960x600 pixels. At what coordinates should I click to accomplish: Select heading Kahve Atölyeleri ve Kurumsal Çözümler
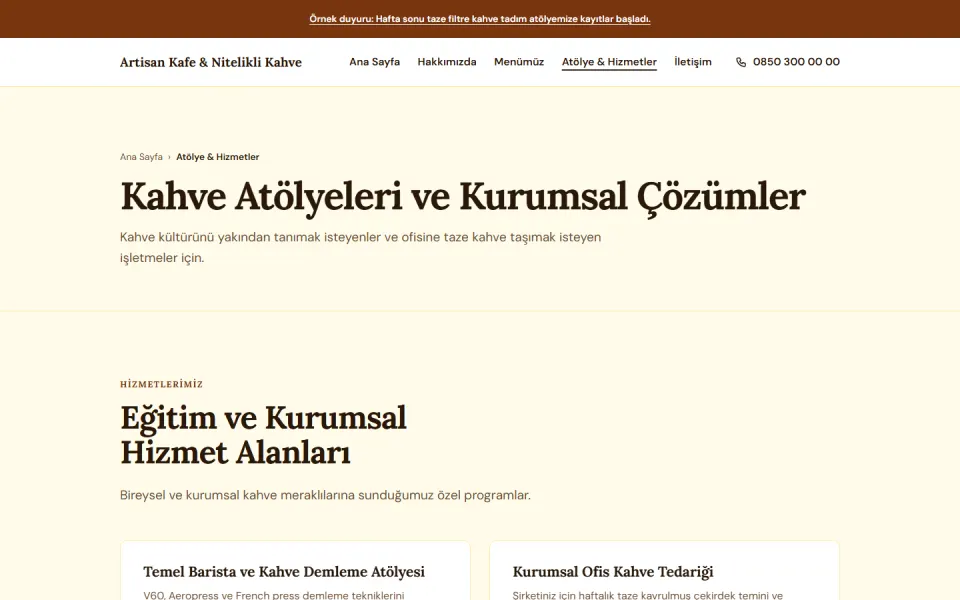[463, 197]
